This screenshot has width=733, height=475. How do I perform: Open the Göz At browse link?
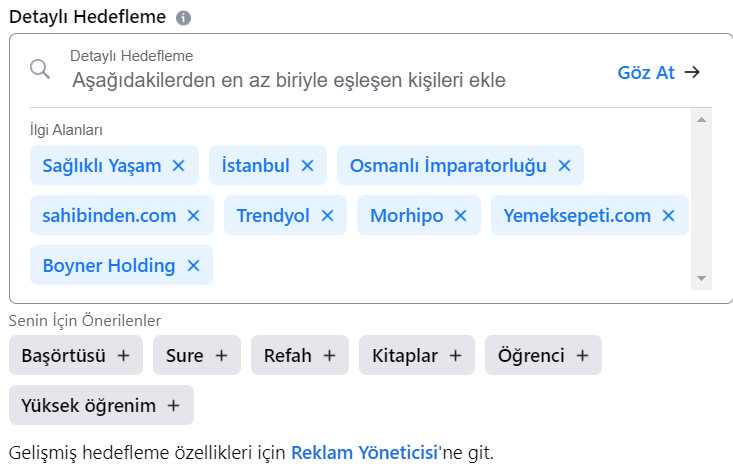659,72
